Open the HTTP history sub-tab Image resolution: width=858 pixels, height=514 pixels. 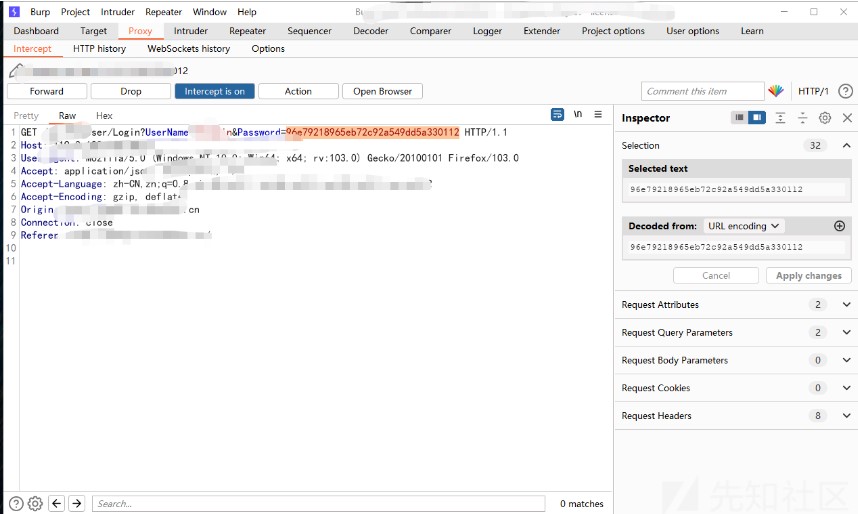click(x=100, y=49)
